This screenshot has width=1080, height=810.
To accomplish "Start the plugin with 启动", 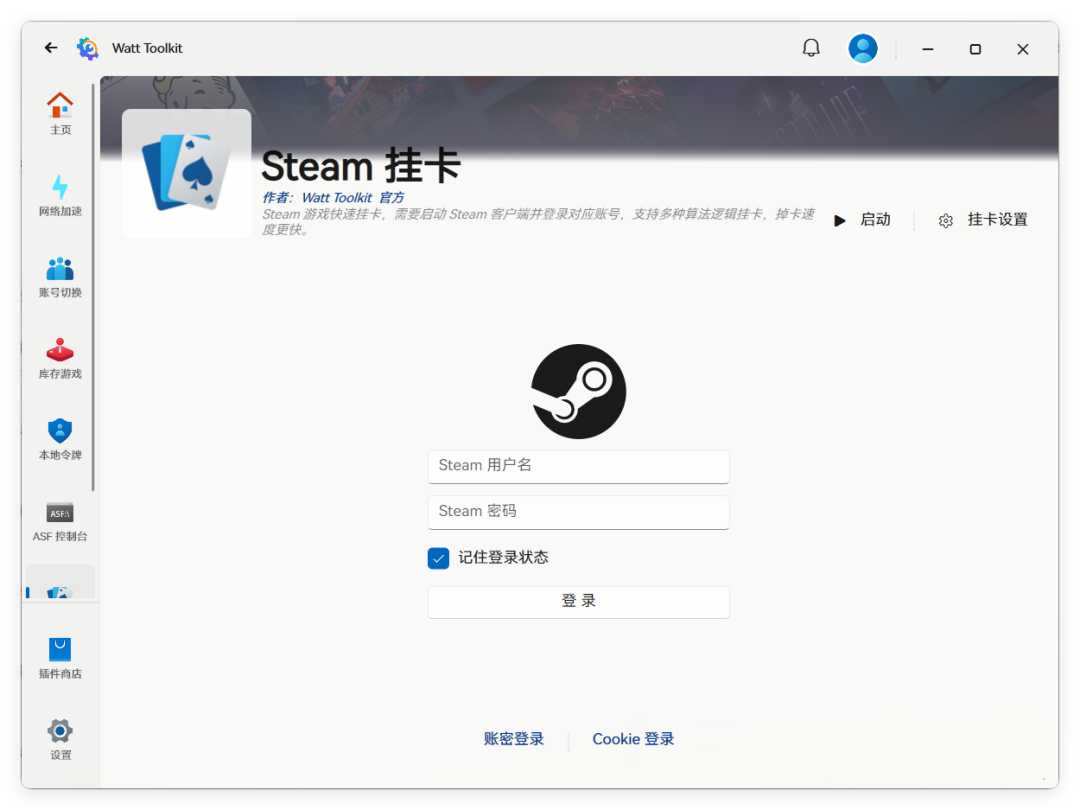I will pyautogui.click(x=862, y=220).
